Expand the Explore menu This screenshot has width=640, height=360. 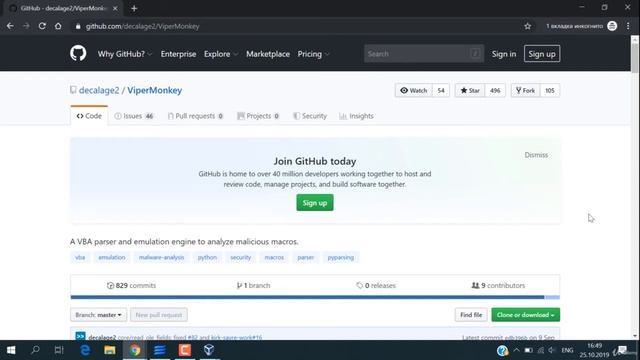(x=220, y=54)
